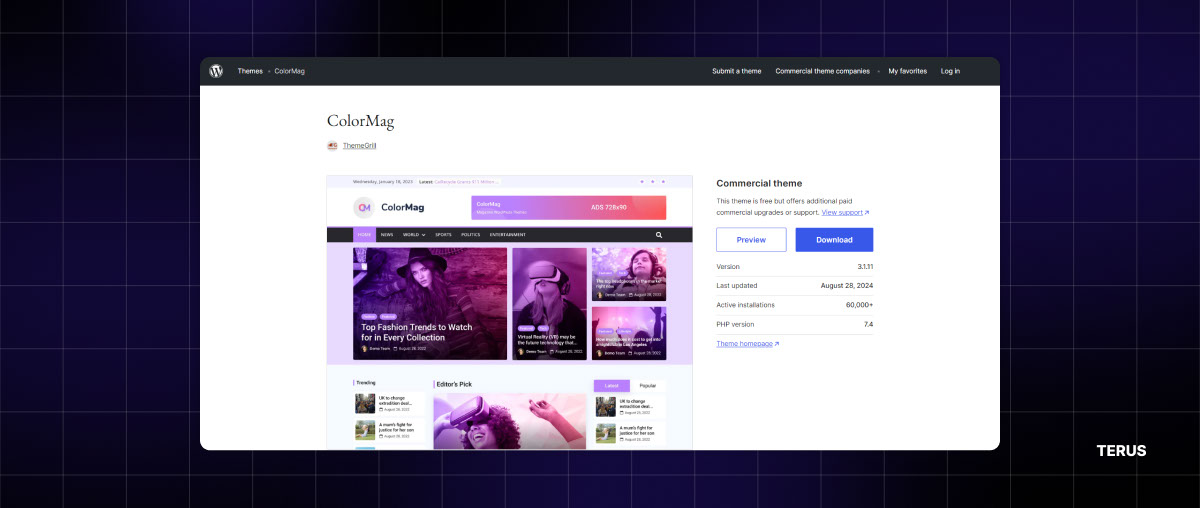Viewport: 1200px width, 508px height.
Task: Open the Virtual Reality (VR) article card
Action: 549,304
